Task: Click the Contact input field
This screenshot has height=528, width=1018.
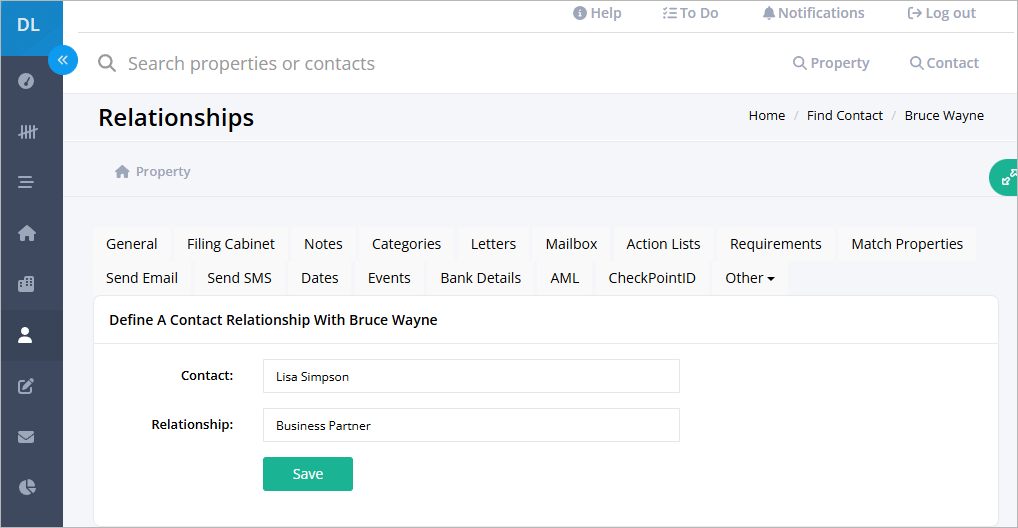Action: point(471,376)
